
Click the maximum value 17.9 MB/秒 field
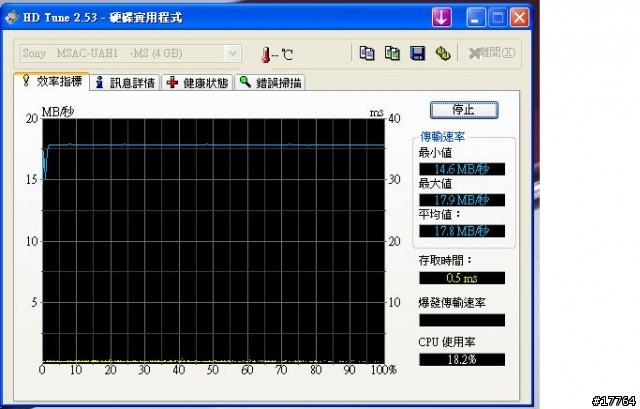462,200
